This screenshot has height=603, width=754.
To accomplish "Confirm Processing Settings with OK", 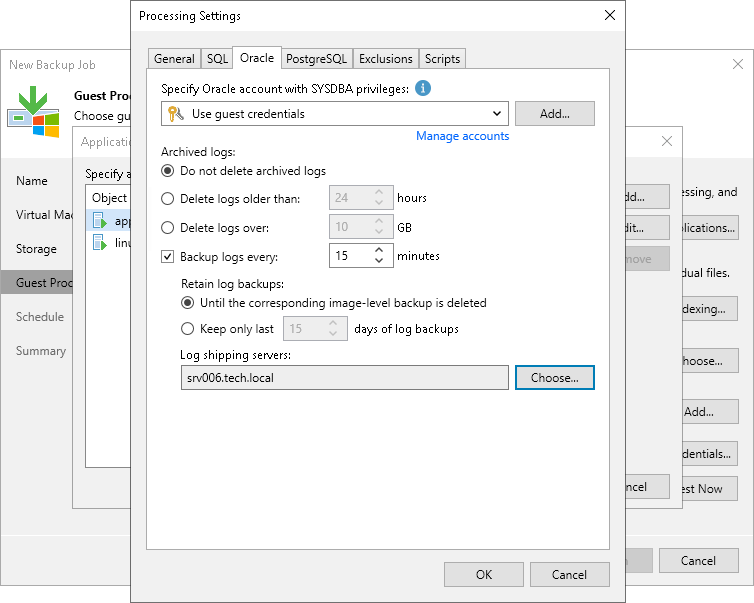I will pos(484,575).
